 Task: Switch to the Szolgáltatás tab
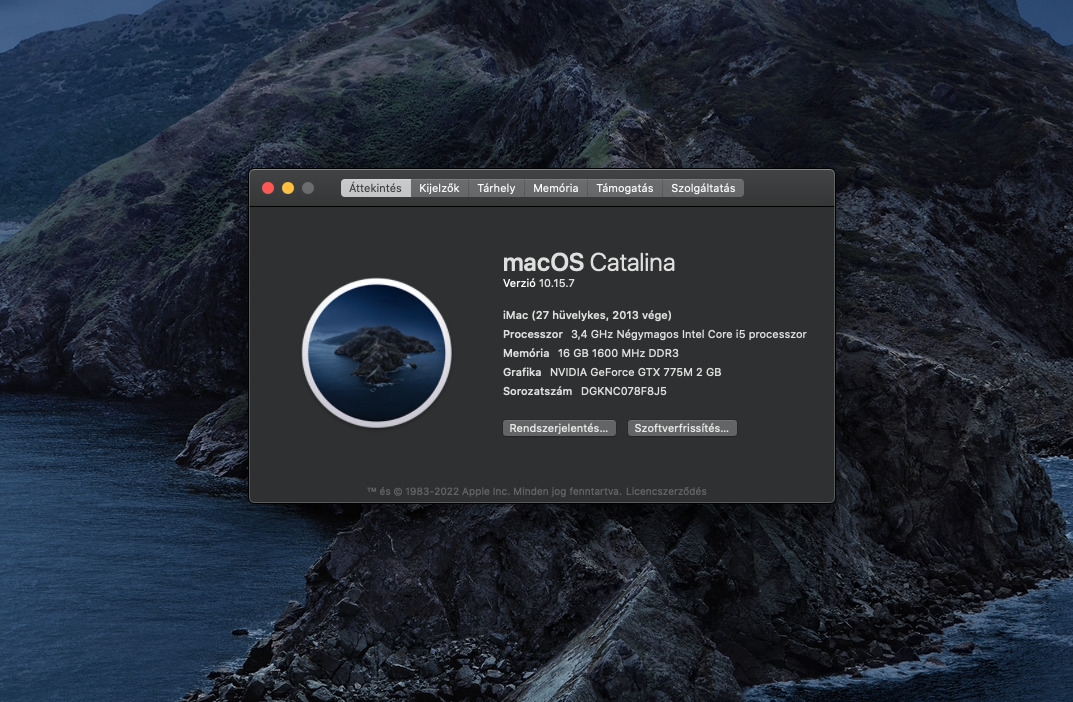click(703, 188)
